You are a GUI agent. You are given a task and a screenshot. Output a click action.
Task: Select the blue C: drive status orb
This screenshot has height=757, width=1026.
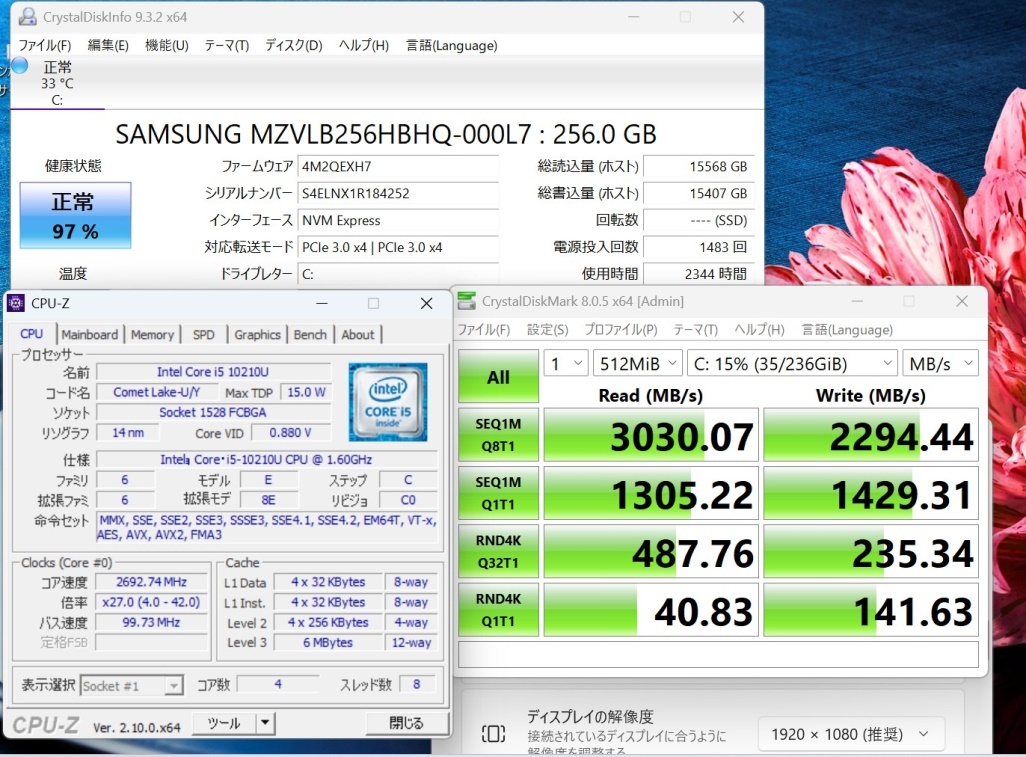(20, 65)
